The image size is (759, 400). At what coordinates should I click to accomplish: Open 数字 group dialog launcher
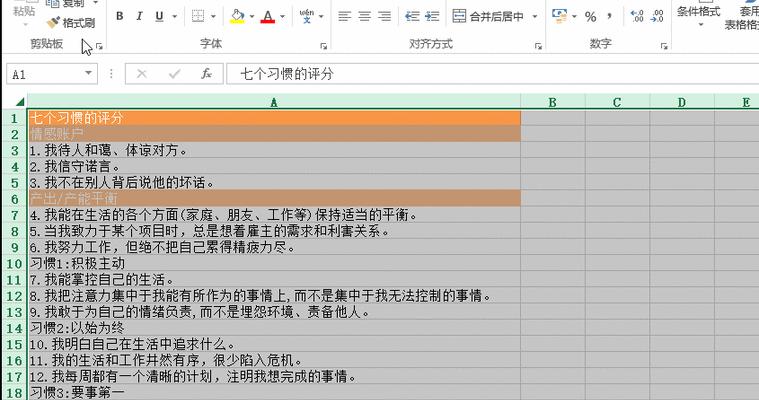664,46
